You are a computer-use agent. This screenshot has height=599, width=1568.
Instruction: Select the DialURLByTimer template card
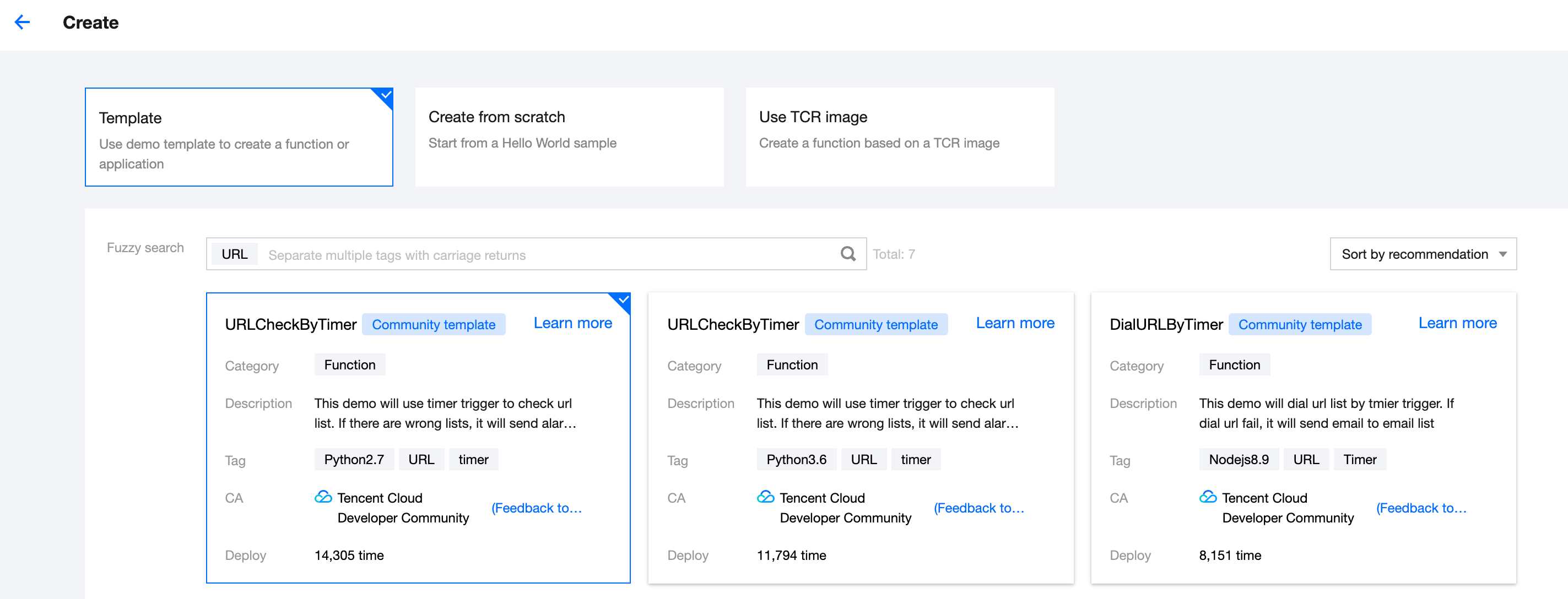[1302, 438]
